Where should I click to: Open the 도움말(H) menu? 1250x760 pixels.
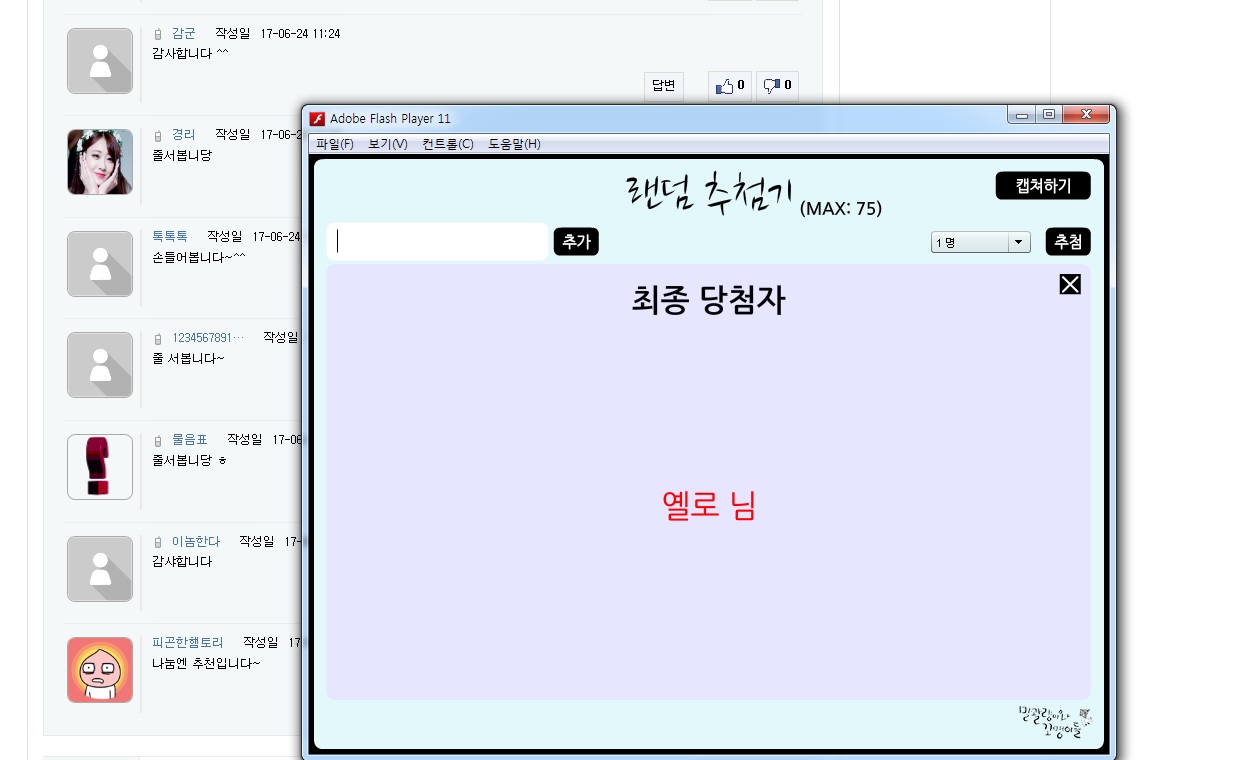[x=514, y=144]
